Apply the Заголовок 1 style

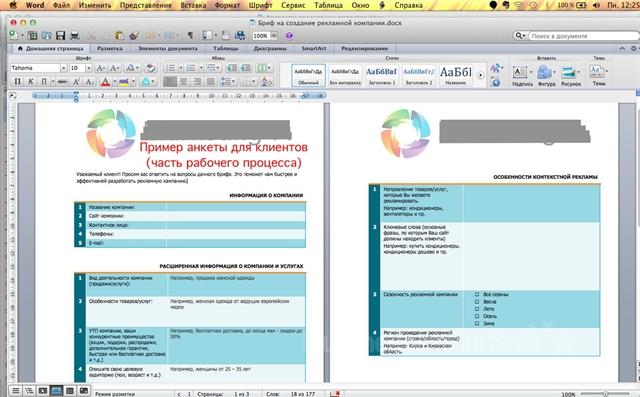coord(382,75)
